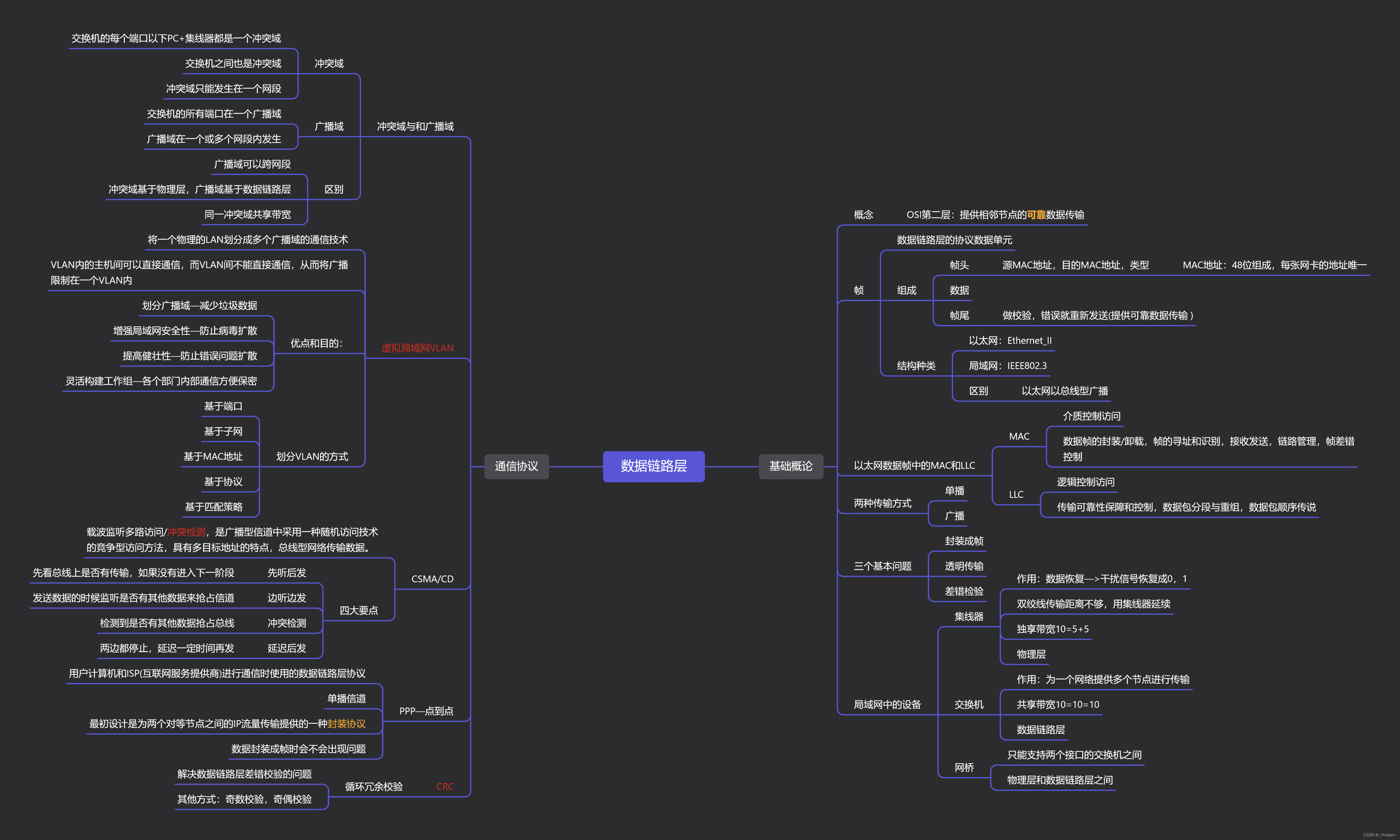1400x840 pixels.
Task: Click 单播信道 item
Action: tap(346, 699)
